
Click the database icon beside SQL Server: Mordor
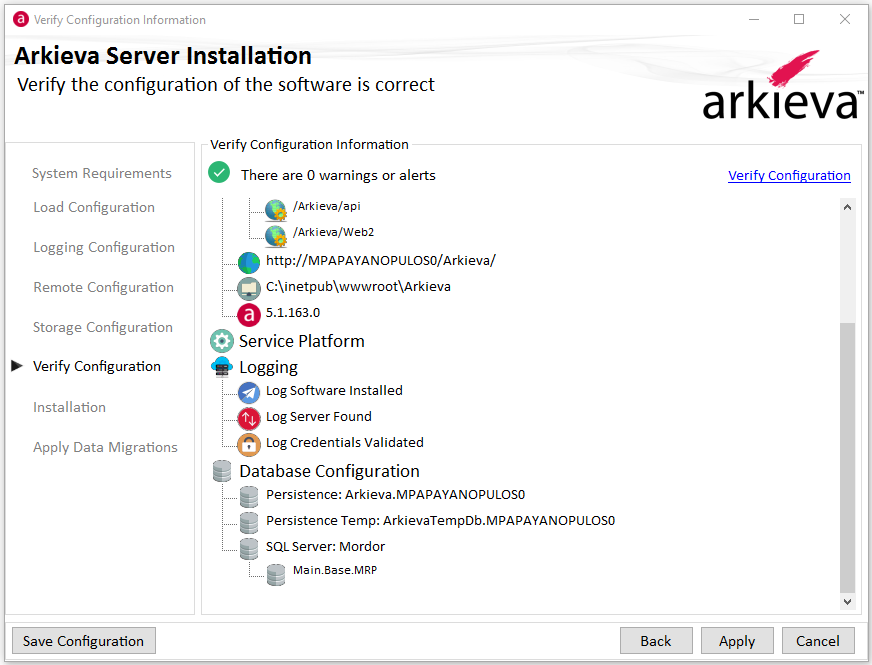[249, 549]
